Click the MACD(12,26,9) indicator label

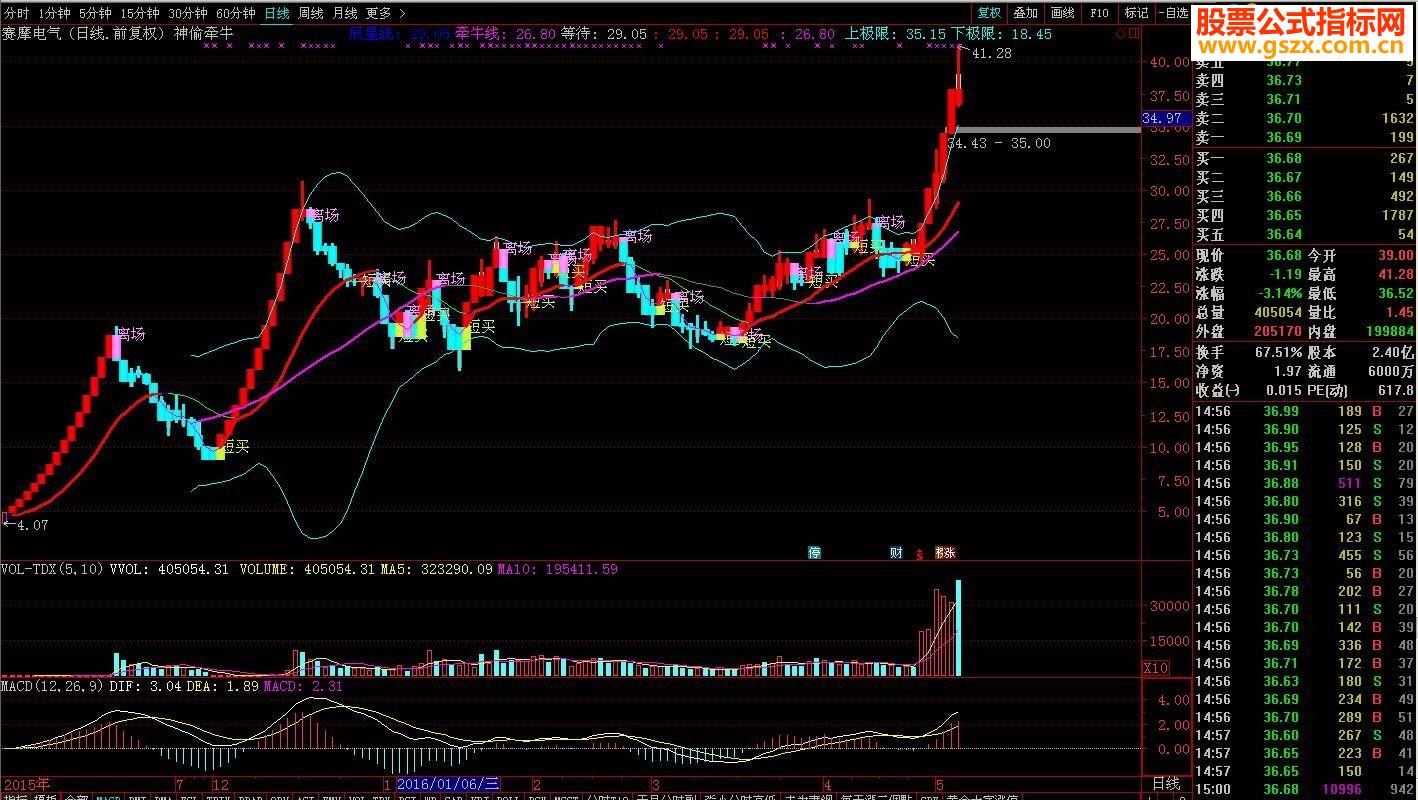[x=50, y=687]
